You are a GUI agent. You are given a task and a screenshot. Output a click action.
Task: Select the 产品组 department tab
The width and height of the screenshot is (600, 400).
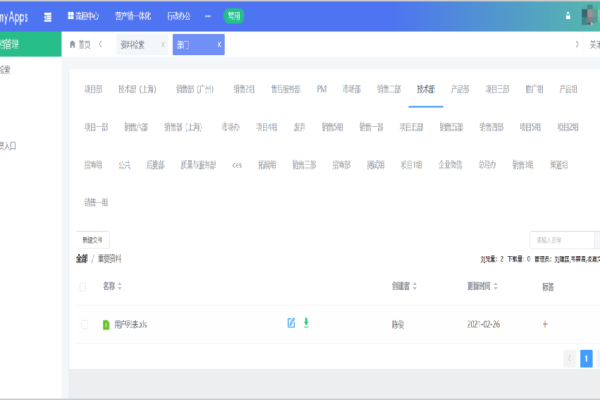point(568,89)
